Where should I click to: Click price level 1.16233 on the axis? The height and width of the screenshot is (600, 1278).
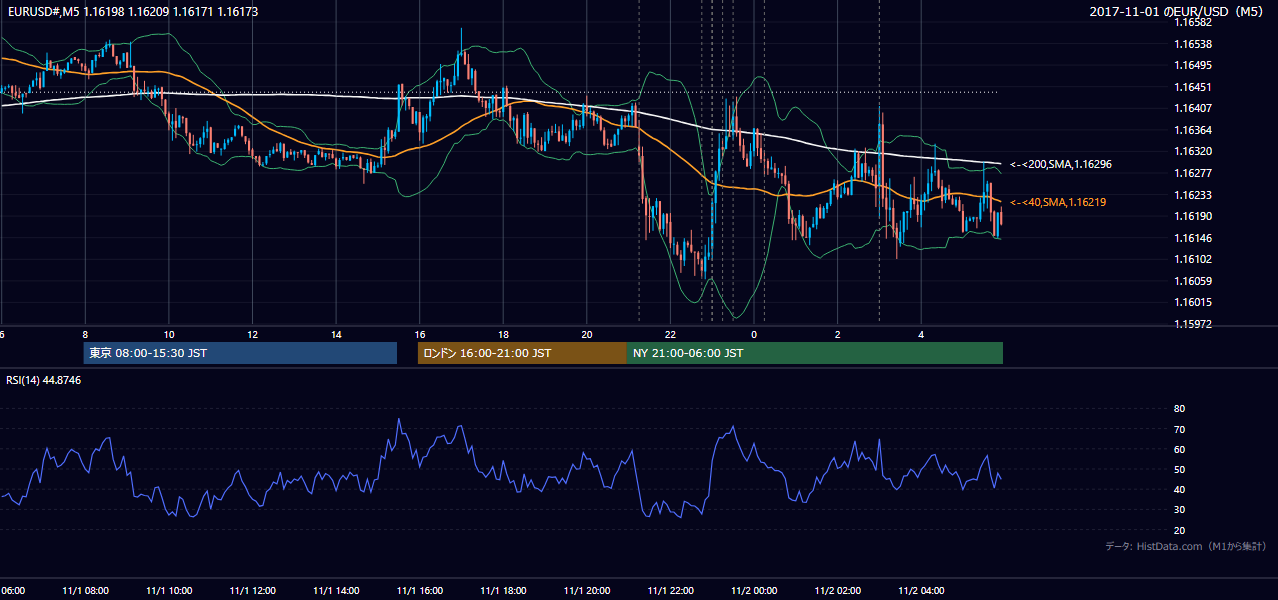click(x=1194, y=195)
